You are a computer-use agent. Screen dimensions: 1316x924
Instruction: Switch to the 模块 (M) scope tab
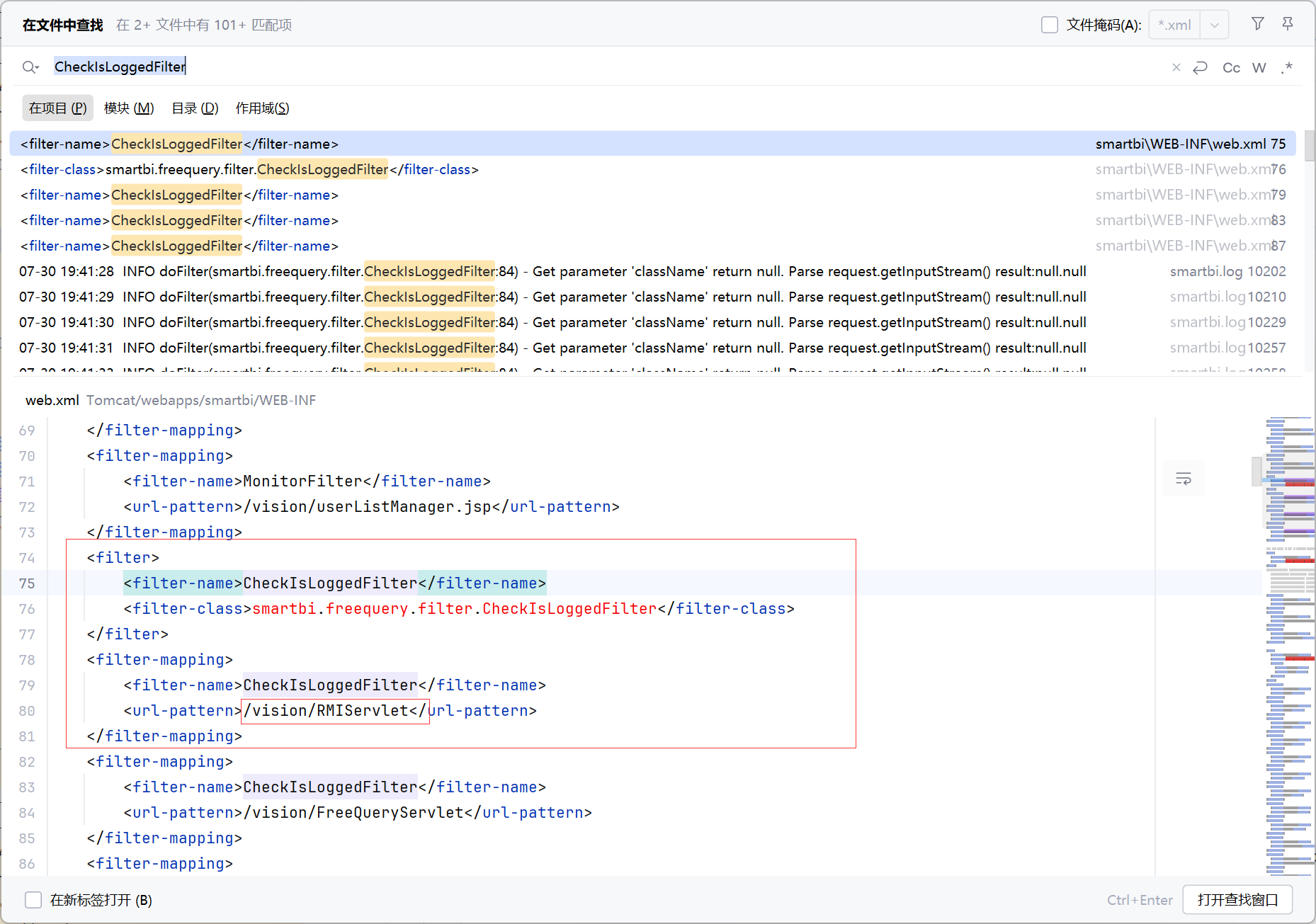click(x=129, y=108)
